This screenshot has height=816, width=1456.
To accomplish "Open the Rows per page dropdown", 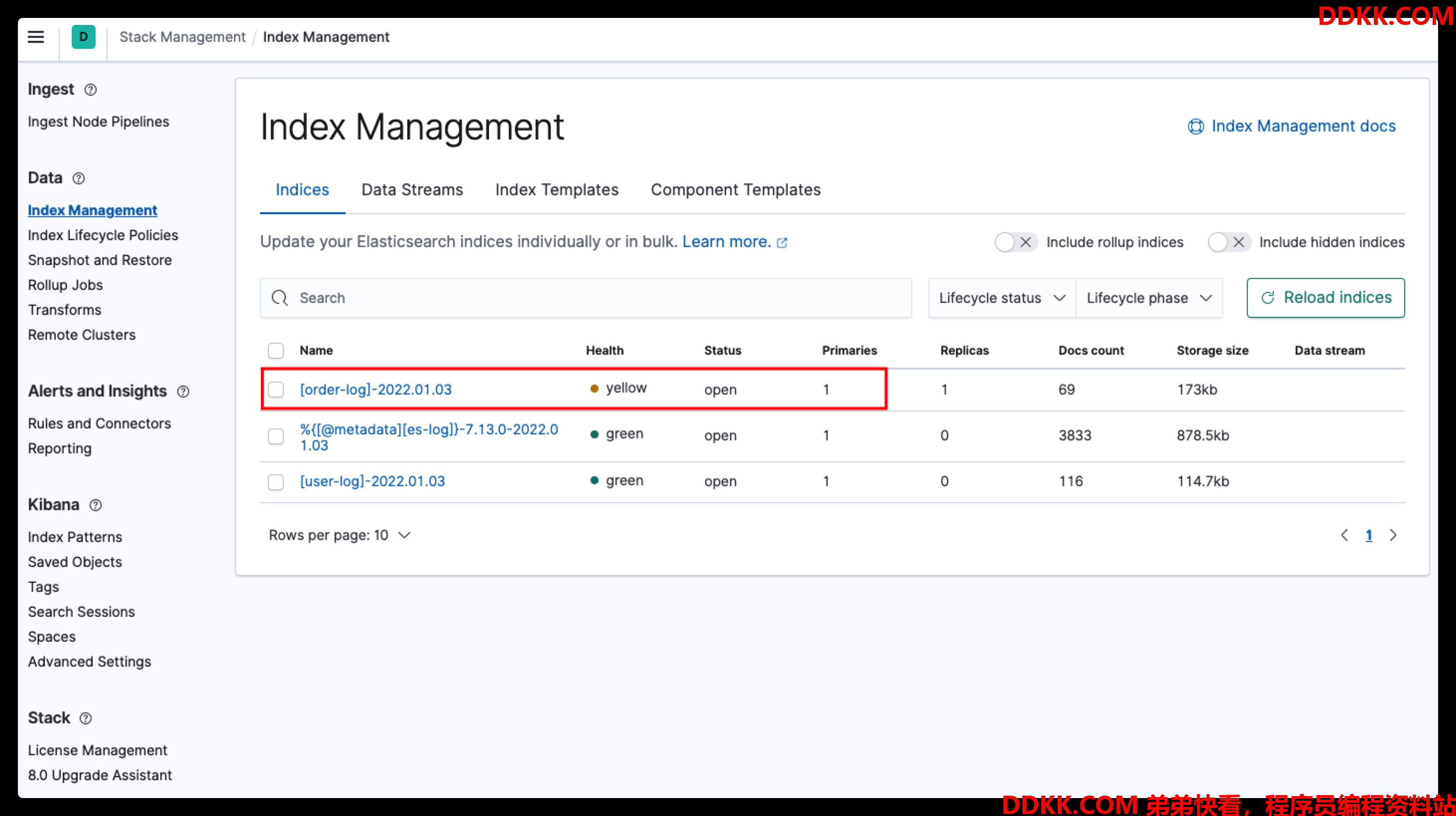I will (340, 536).
